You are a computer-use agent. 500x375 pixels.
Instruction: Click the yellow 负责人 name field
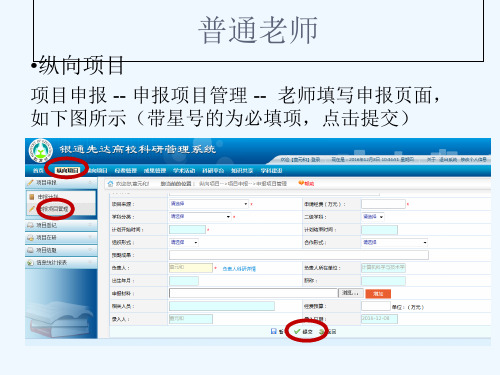(x=191, y=268)
